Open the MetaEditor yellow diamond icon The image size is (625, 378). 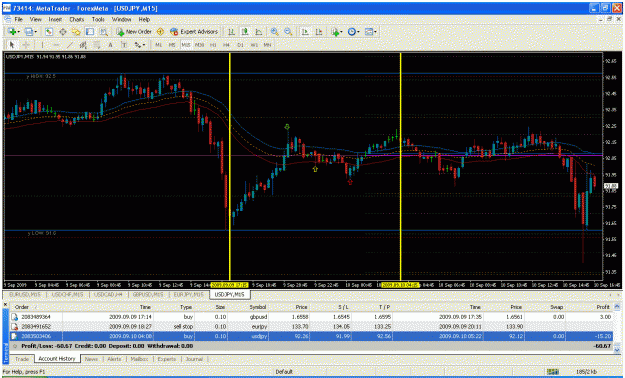[160, 32]
